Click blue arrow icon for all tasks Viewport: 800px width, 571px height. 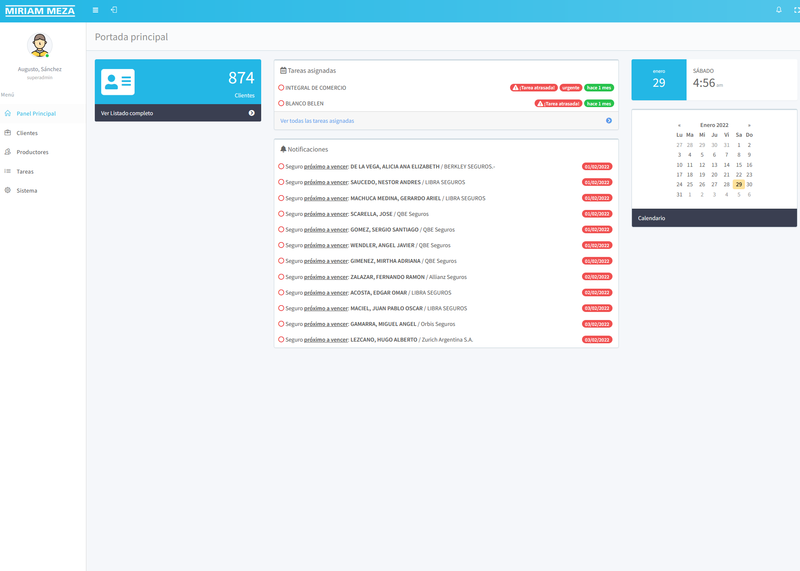(609, 121)
